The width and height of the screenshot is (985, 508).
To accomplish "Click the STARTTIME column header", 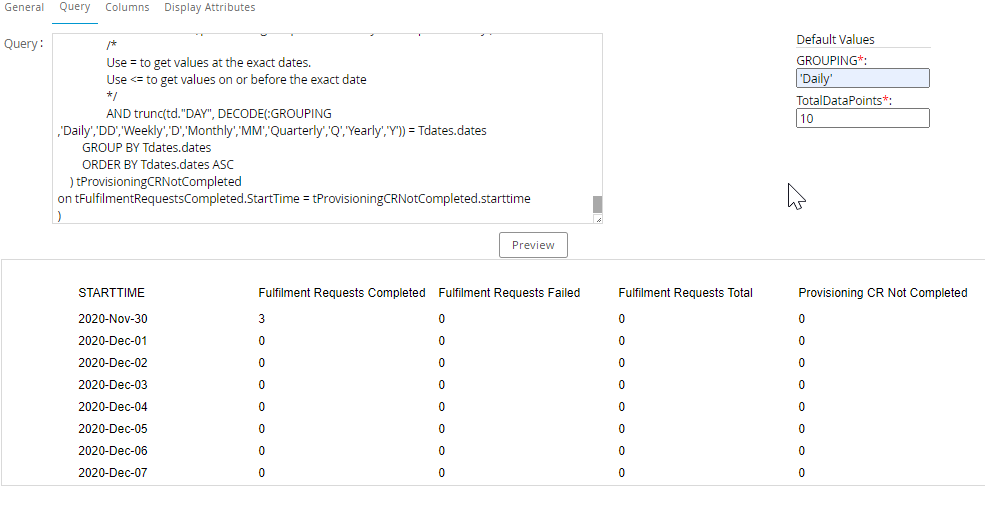I will coord(111,293).
